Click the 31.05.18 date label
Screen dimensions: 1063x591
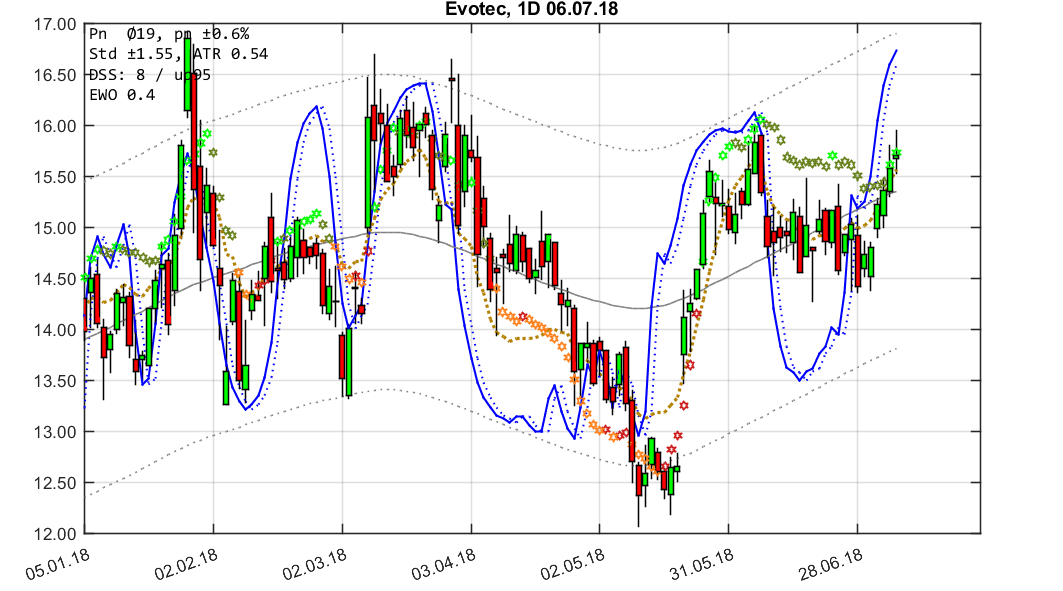pos(702,565)
